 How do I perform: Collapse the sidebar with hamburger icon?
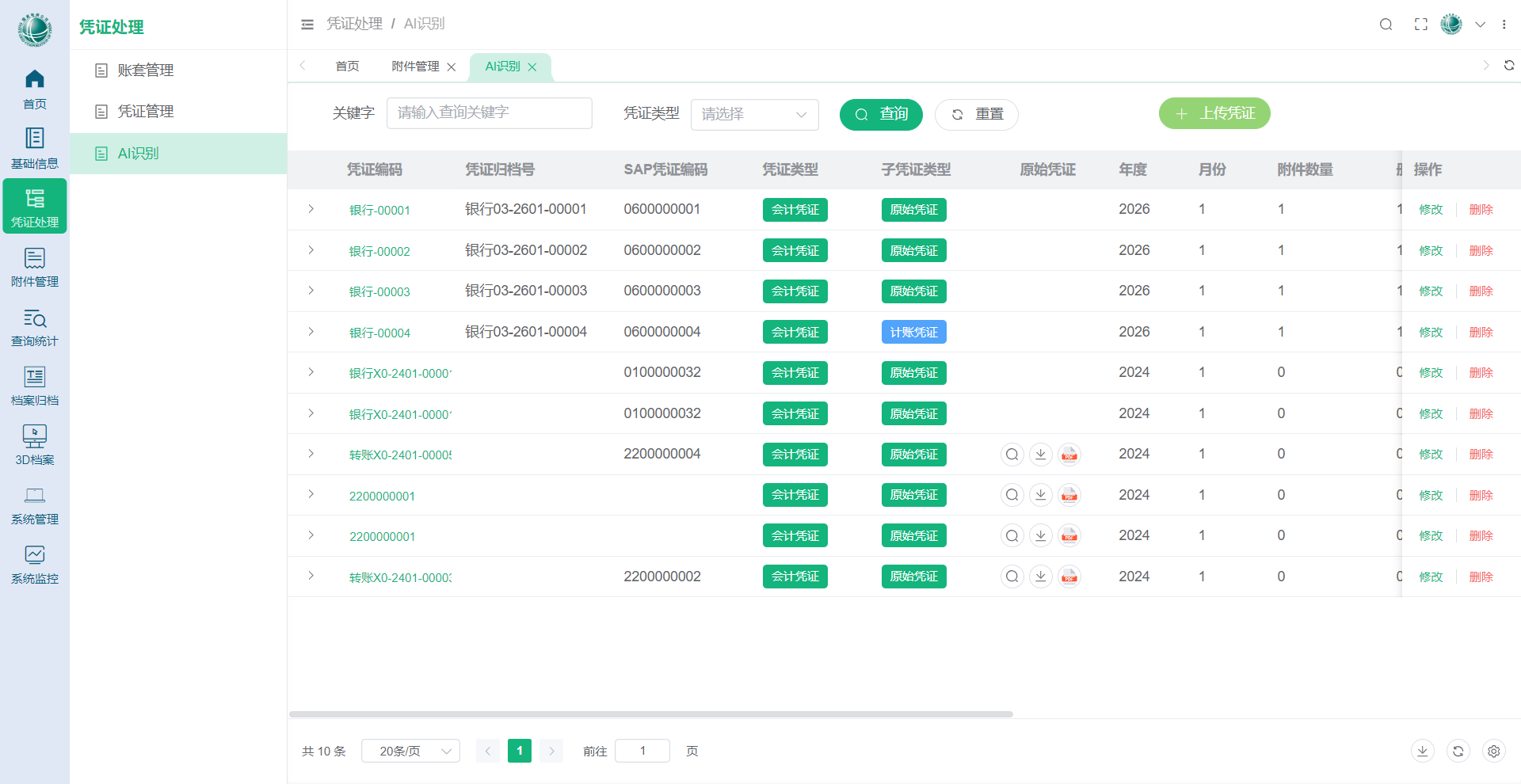point(307,25)
